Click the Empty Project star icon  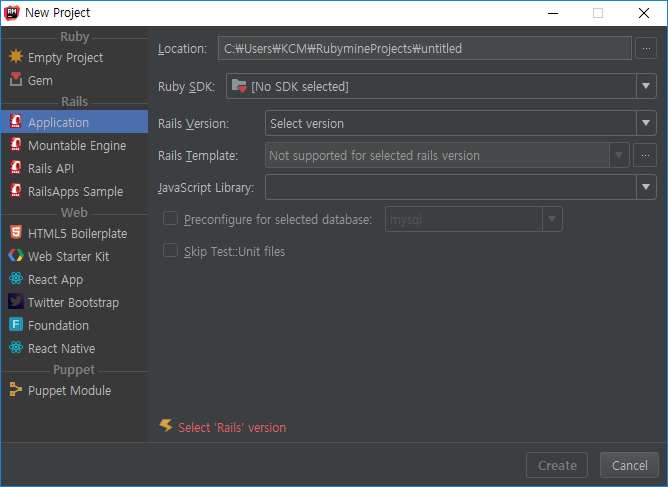point(16,57)
